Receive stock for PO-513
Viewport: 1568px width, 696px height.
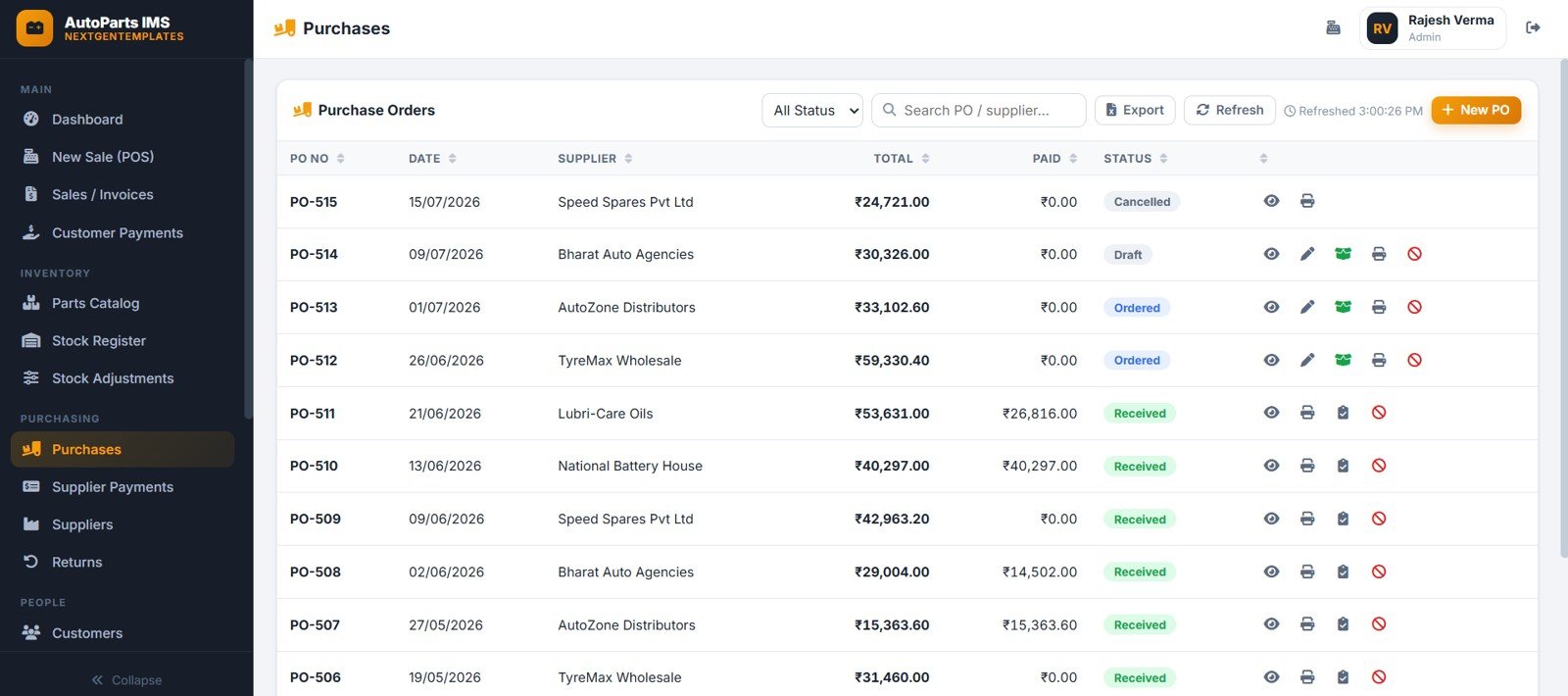[1343, 307]
